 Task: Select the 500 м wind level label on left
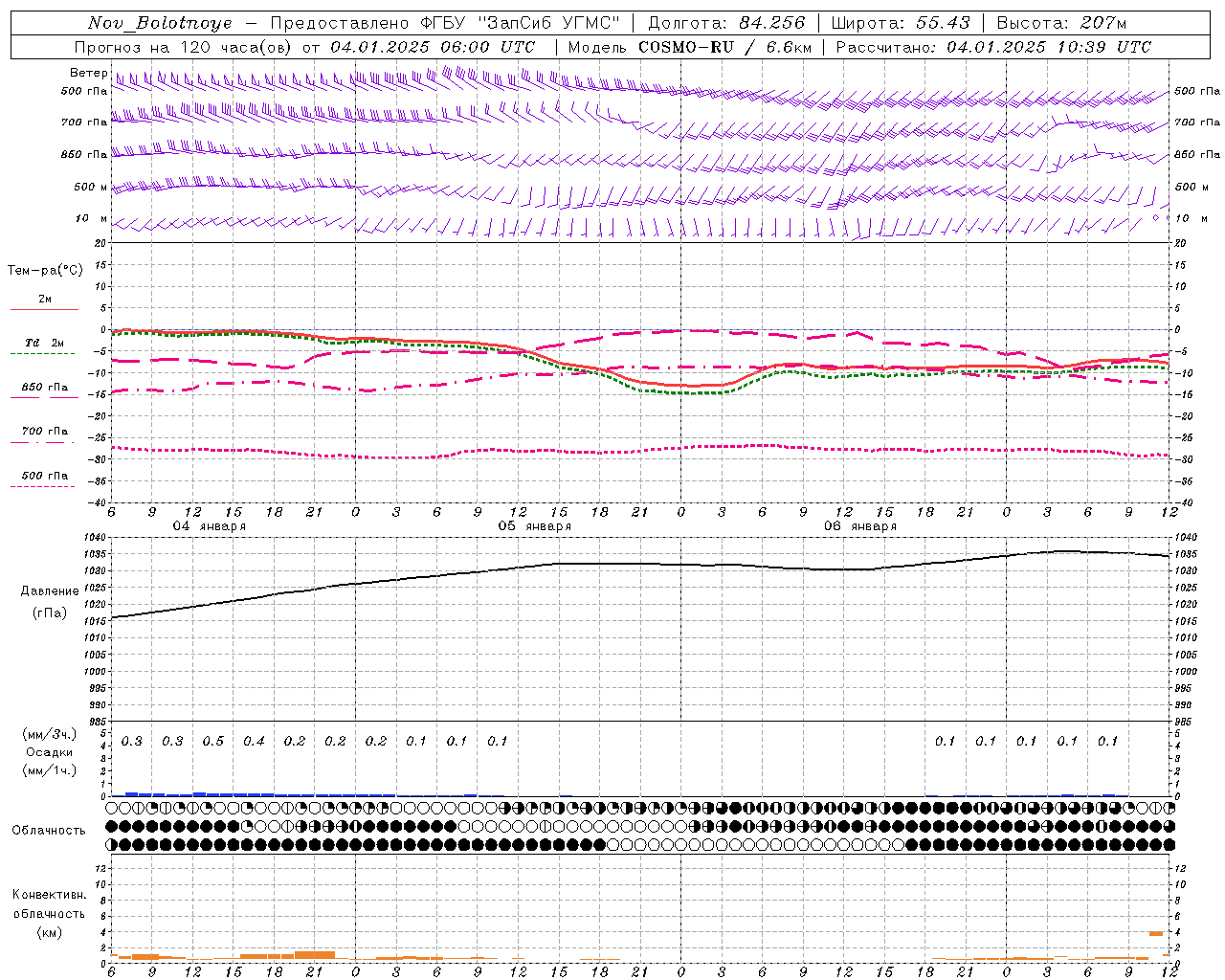click(92, 187)
